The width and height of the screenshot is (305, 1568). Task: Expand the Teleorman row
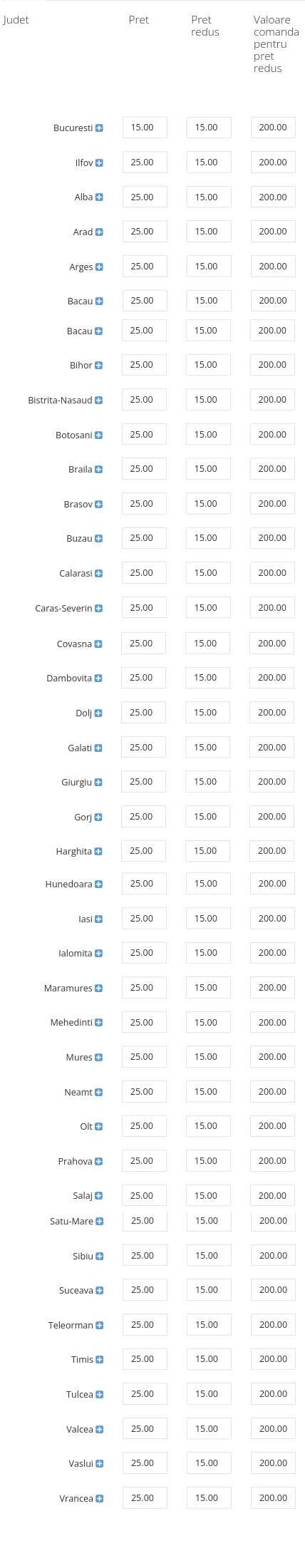coord(99,1326)
